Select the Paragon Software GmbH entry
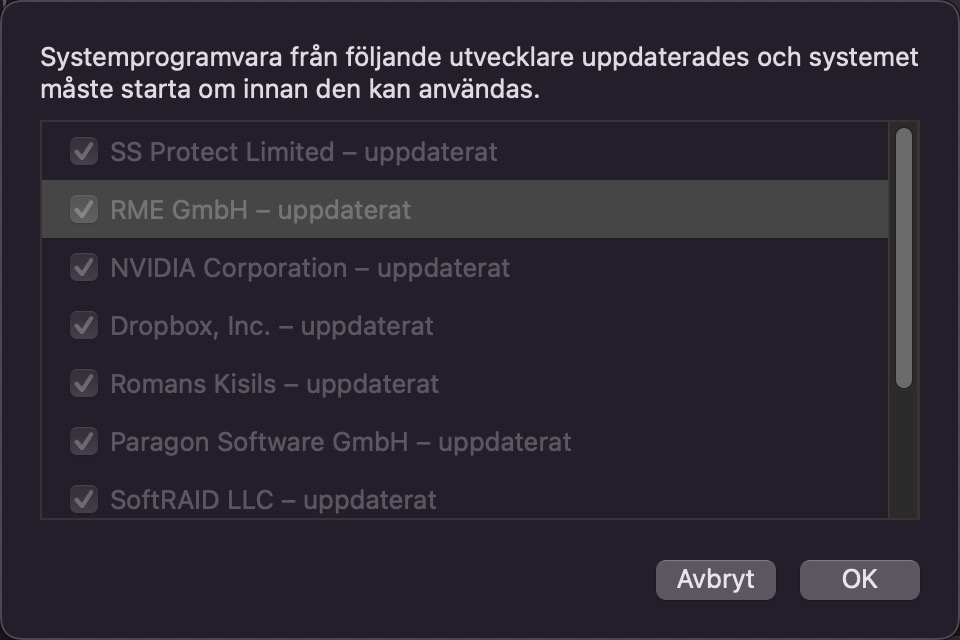The width and height of the screenshot is (960, 640). click(x=340, y=442)
